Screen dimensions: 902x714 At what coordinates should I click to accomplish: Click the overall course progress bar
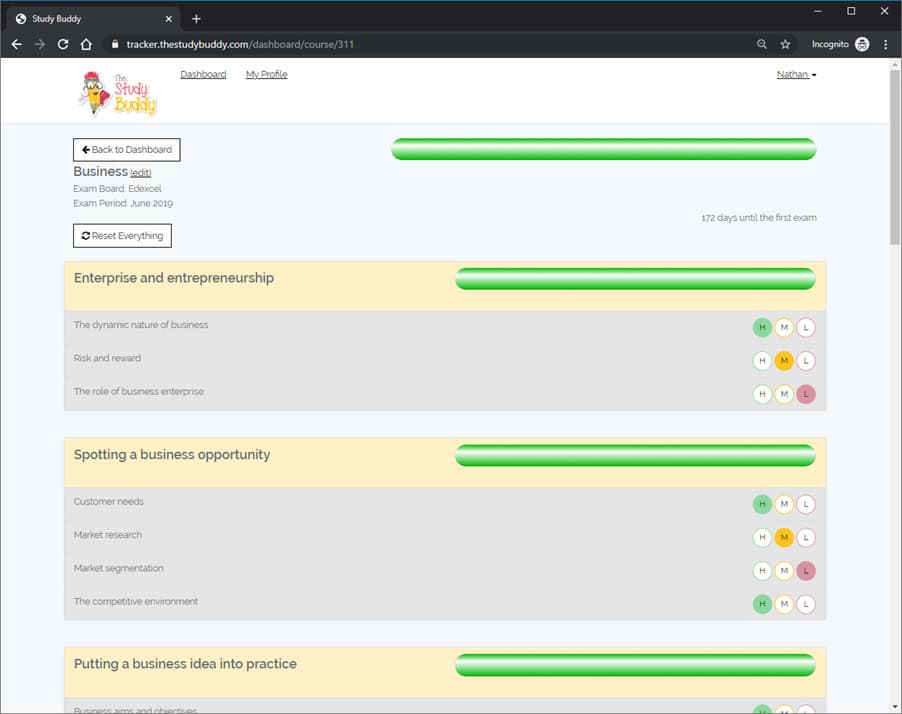coord(603,149)
